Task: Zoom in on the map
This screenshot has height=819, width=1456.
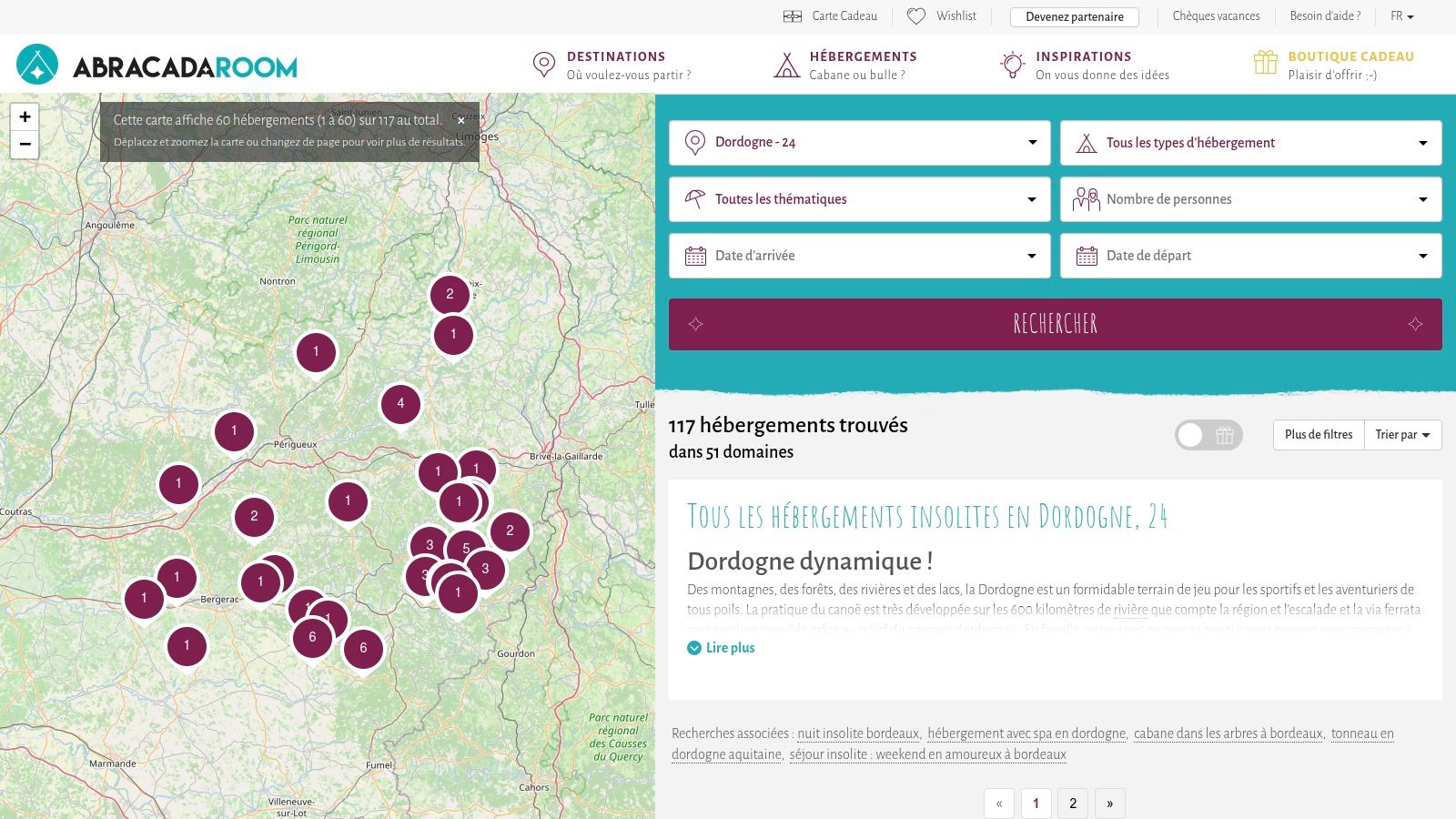Action: (25, 116)
